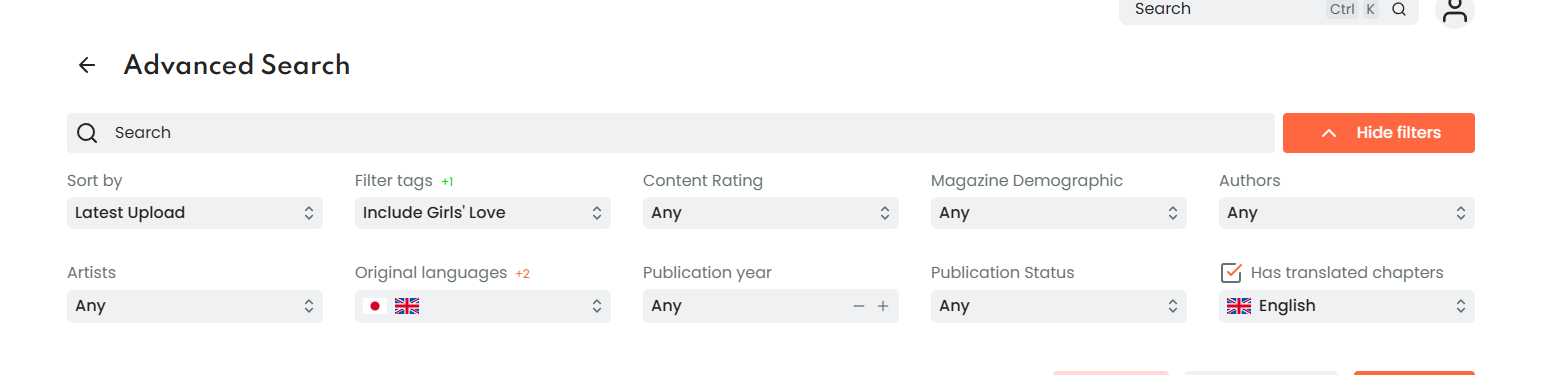The height and width of the screenshot is (375, 1549).
Task: Open the Artists dropdown
Action: point(195,306)
